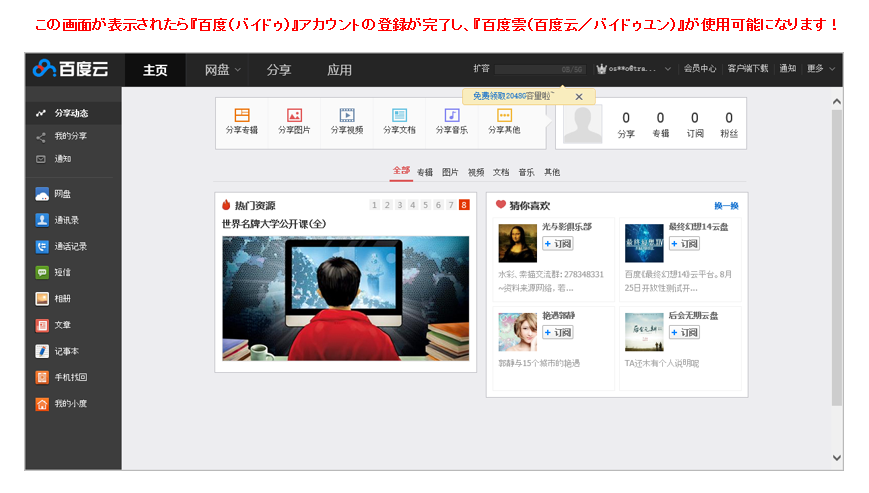Open 手机找回 find phone in sidebar

[x=73, y=377]
